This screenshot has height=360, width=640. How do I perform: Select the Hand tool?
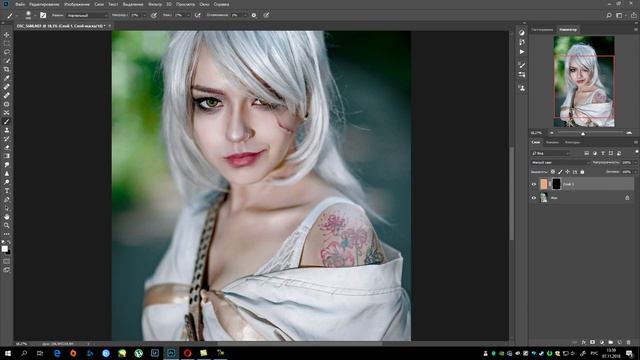pyautogui.click(x=7, y=217)
